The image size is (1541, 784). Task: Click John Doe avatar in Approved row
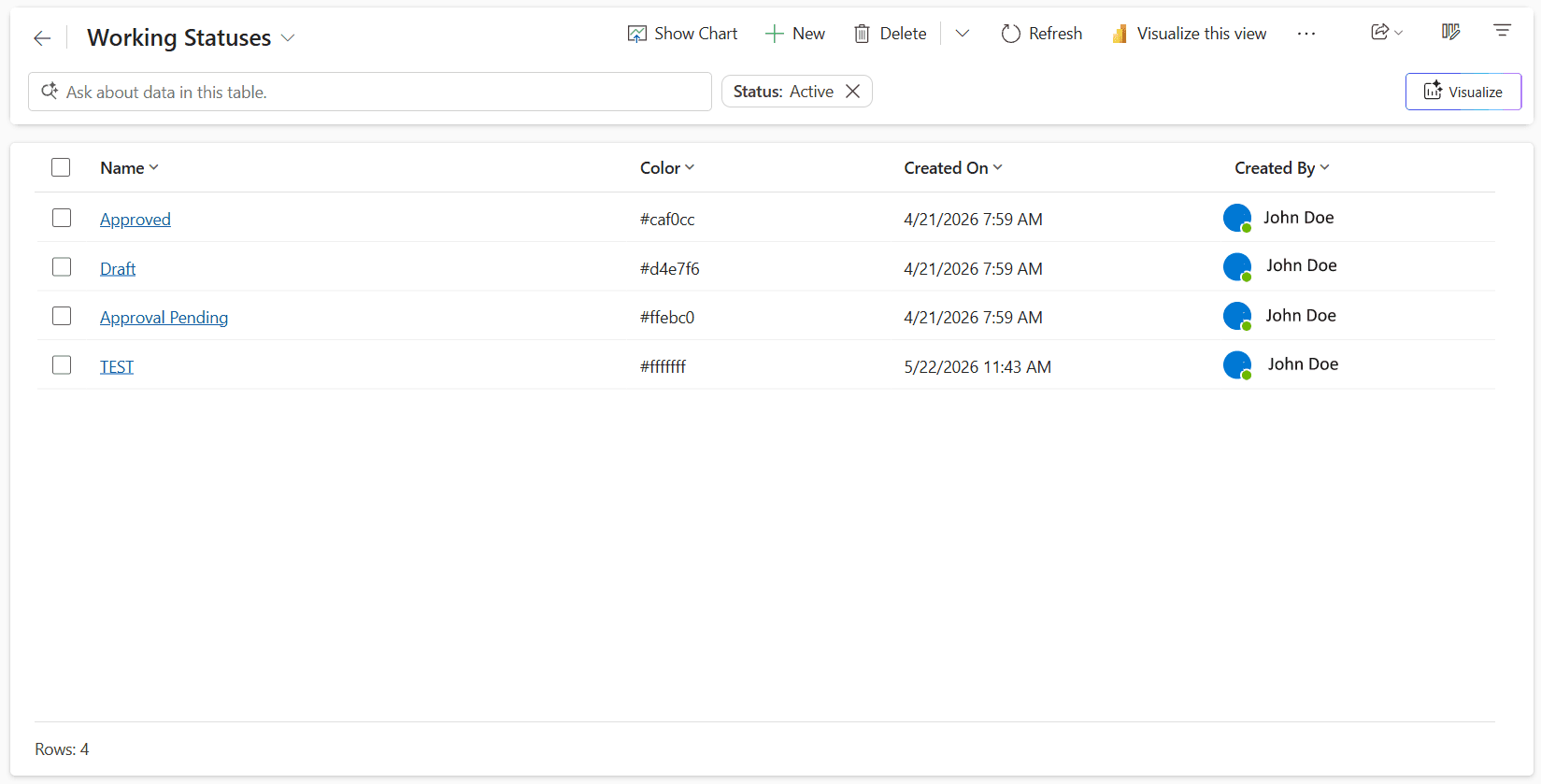[1237, 218]
